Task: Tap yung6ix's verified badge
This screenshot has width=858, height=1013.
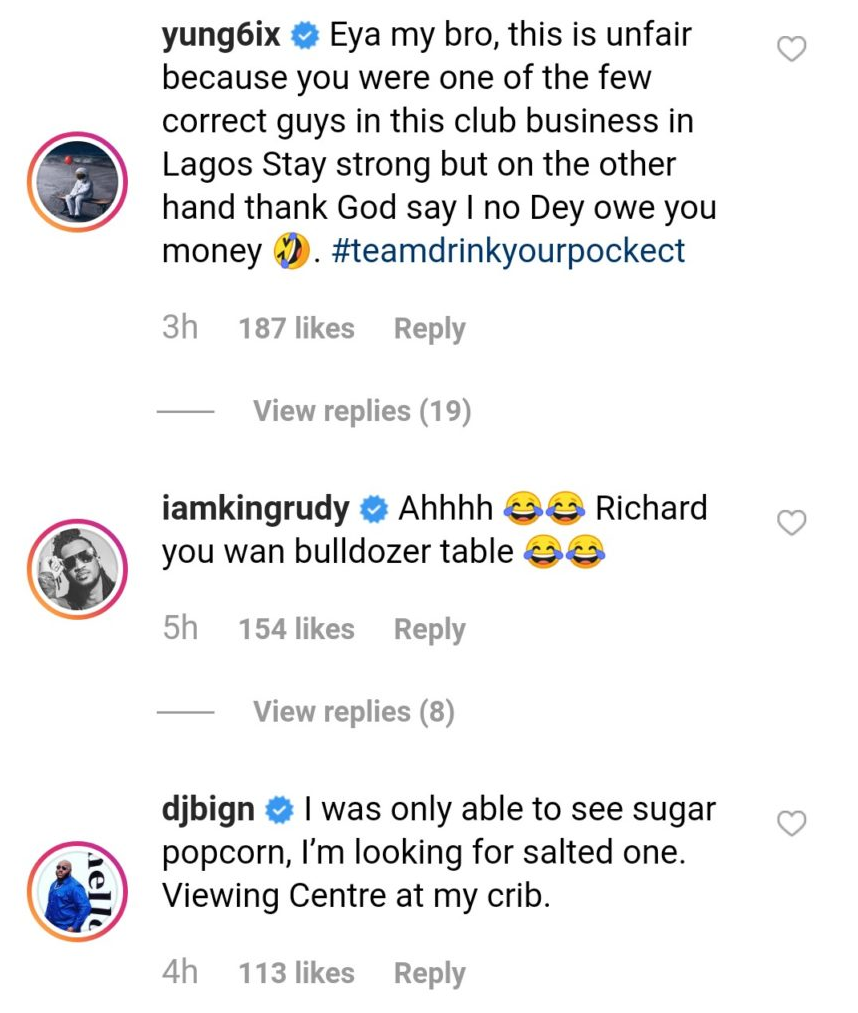Action: tap(305, 38)
